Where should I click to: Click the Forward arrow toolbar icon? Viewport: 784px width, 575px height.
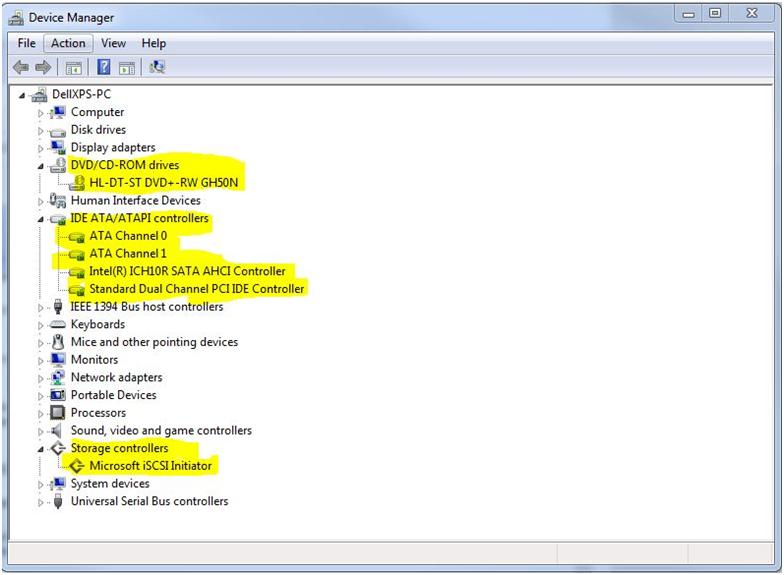43,68
